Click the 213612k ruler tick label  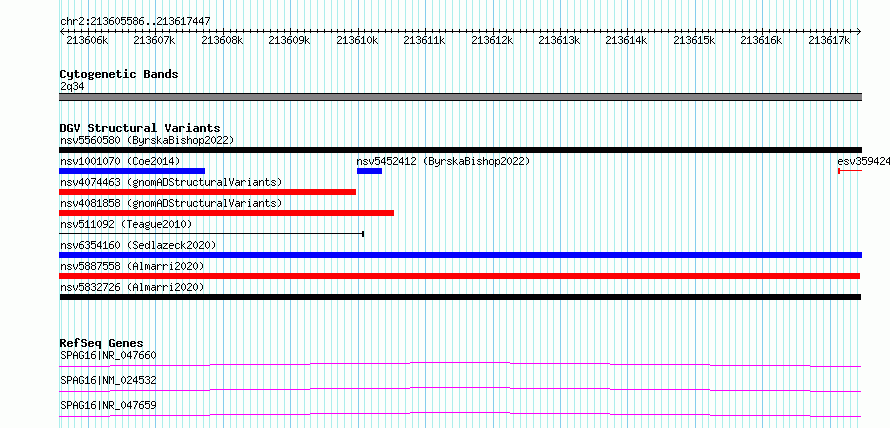pos(492,40)
